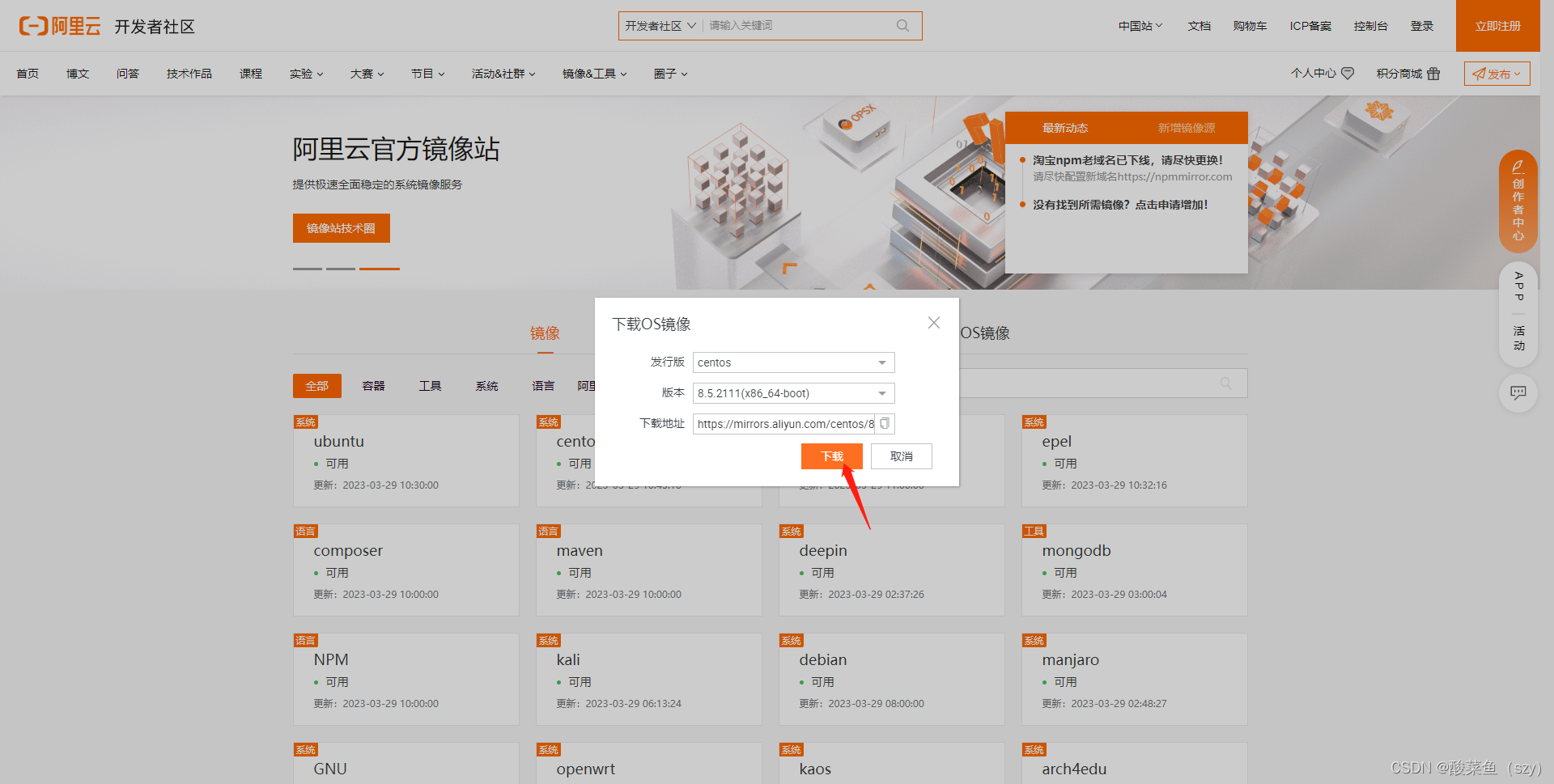Image resolution: width=1554 pixels, height=784 pixels.
Task: Click the 下载地址 URL field
Action: point(785,424)
